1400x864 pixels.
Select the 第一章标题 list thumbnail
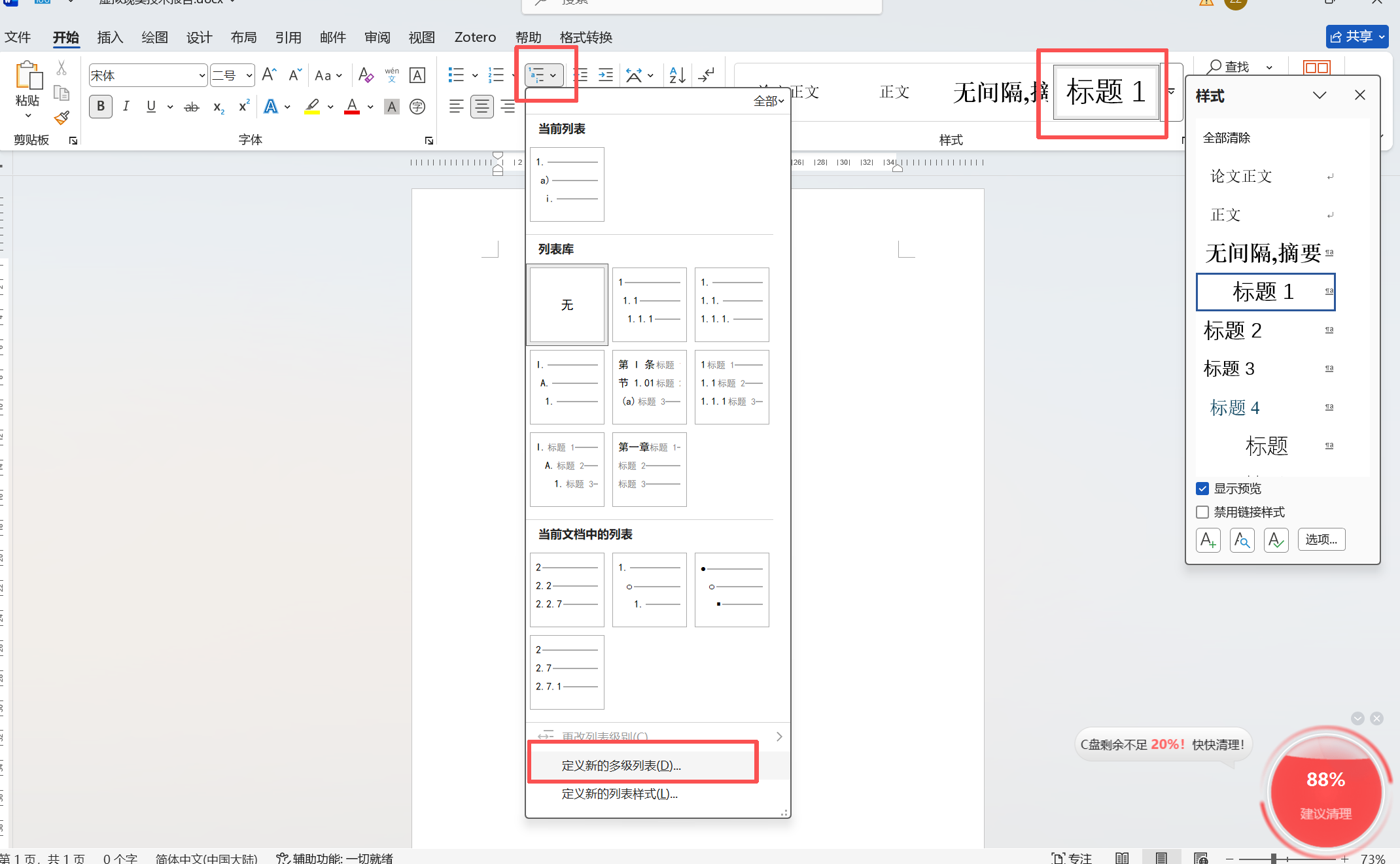649,469
